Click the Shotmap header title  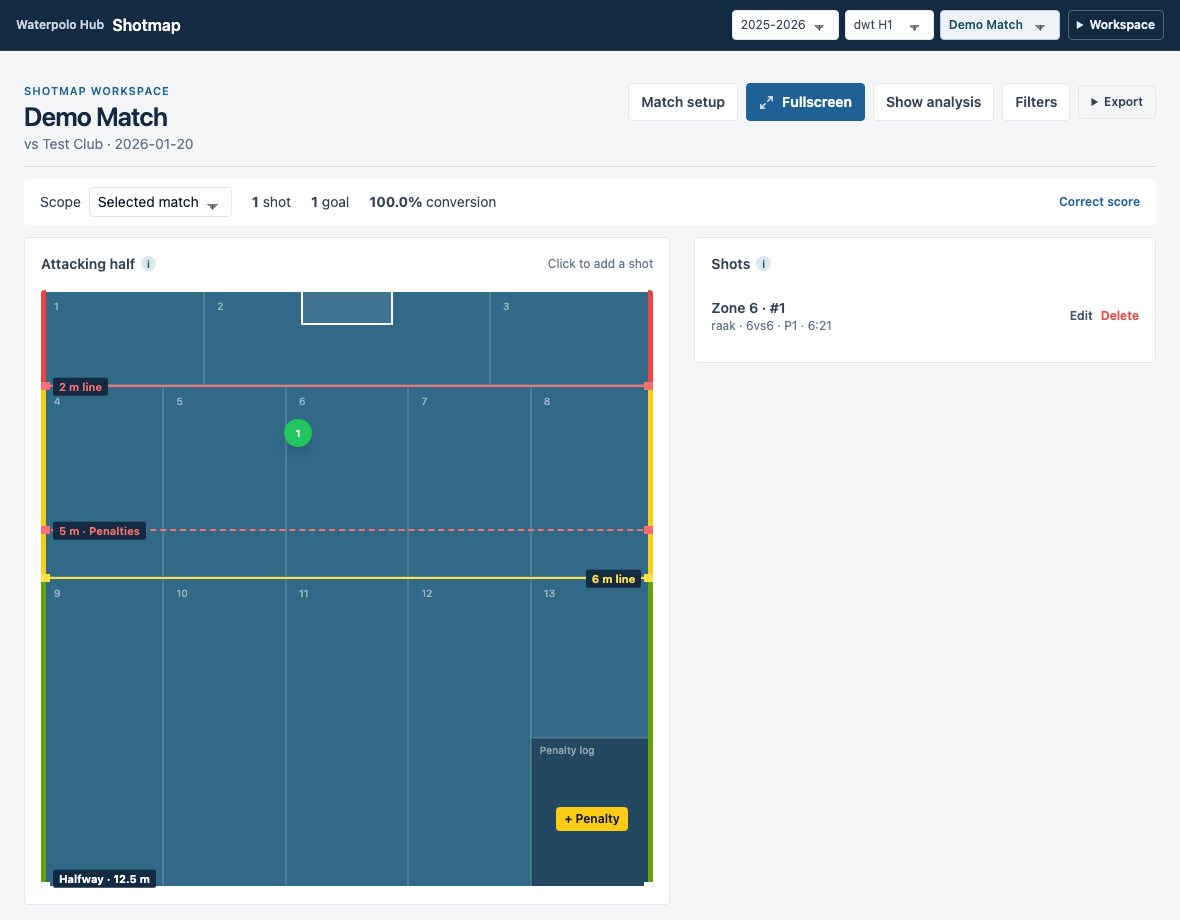[x=147, y=25]
